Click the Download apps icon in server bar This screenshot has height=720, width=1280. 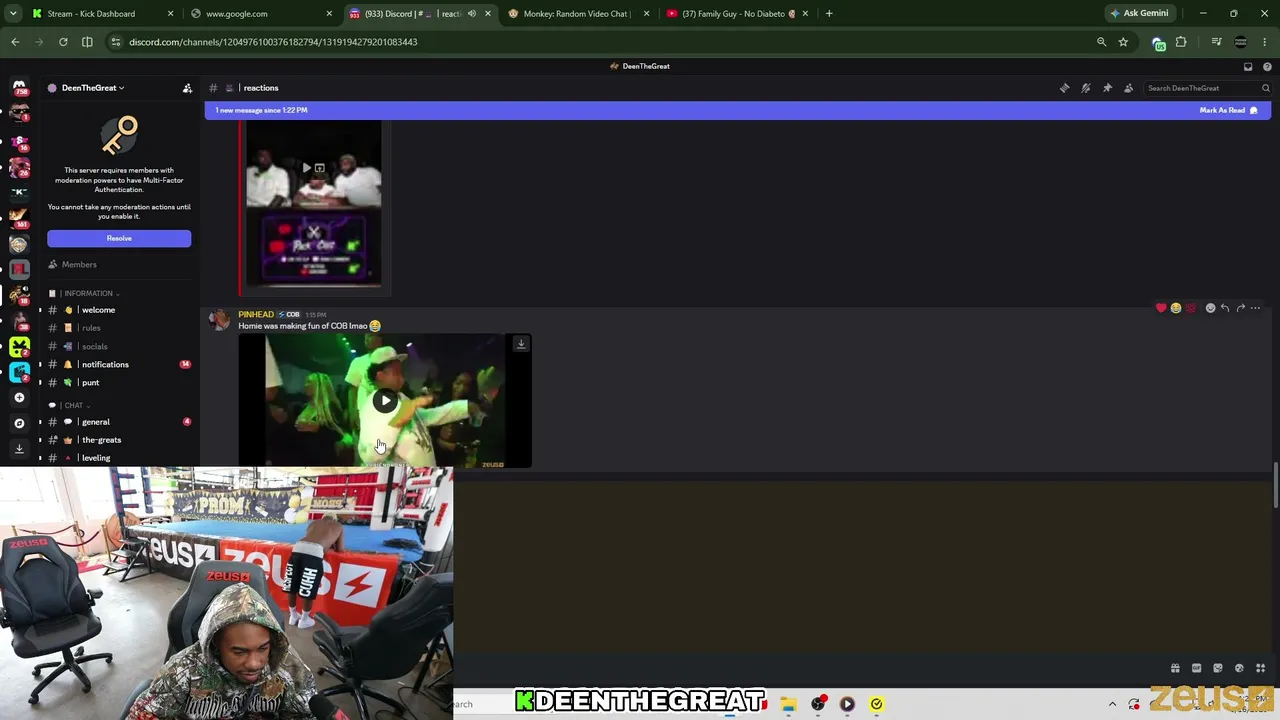[x=19, y=449]
